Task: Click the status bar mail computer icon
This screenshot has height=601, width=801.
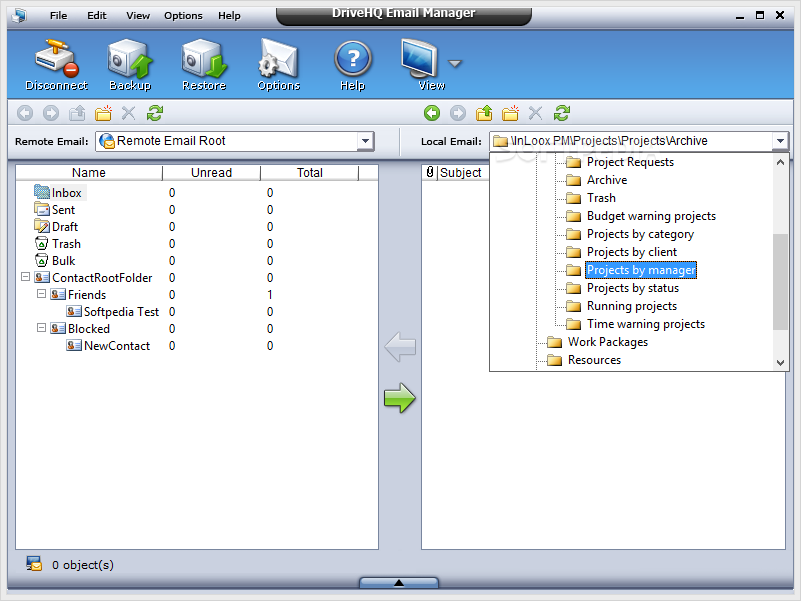Action: point(34,564)
